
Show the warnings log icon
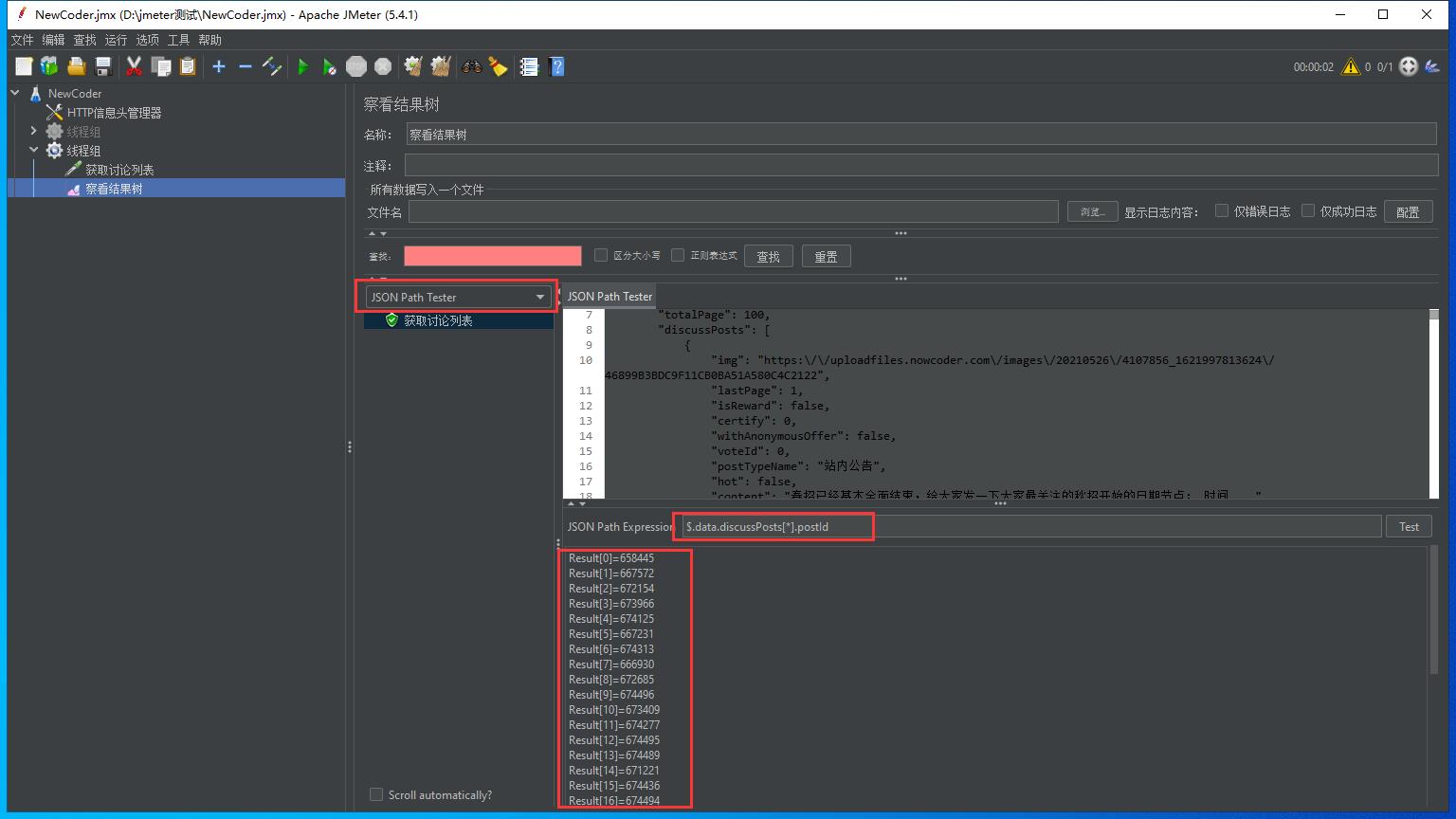pos(1351,66)
